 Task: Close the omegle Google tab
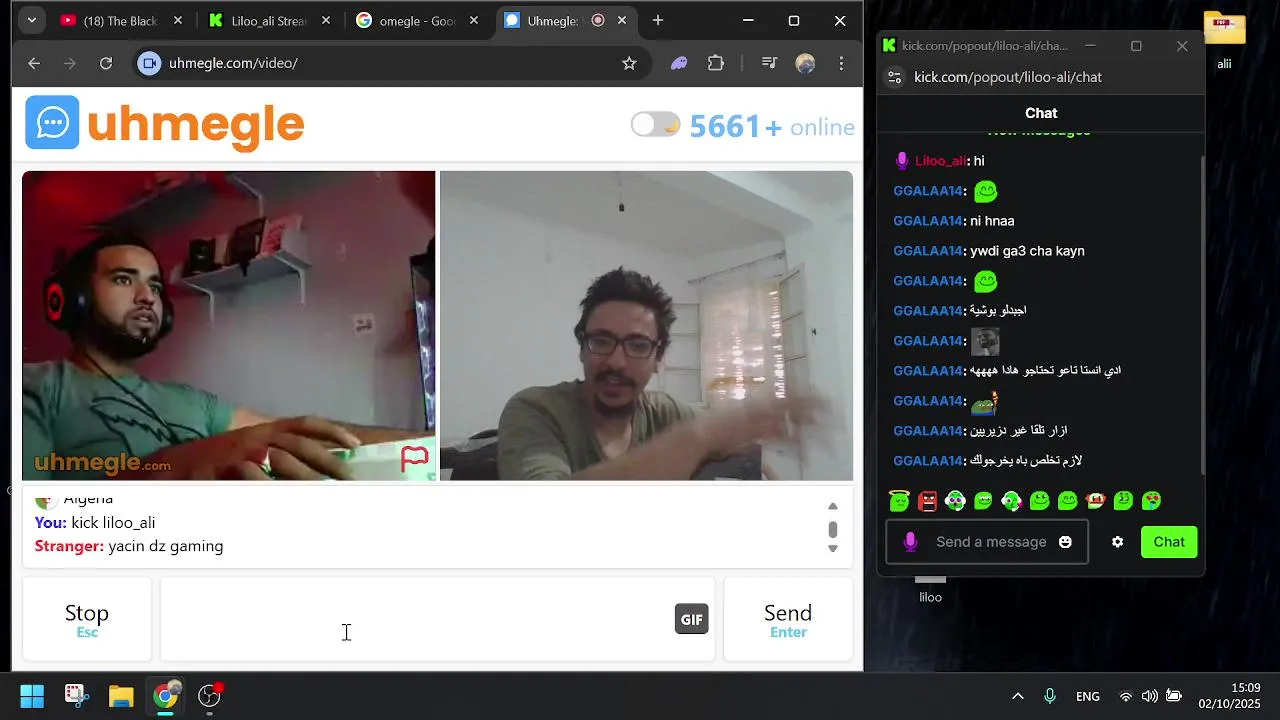point(474,21)
